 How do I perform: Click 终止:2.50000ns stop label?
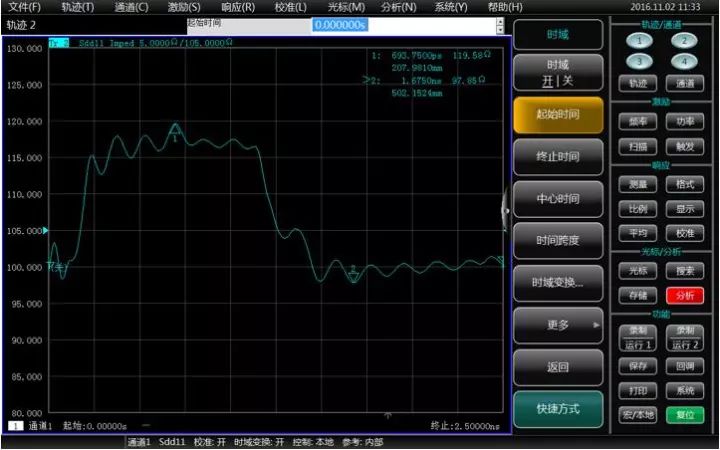pyautogui.click(x=465, y=426)
